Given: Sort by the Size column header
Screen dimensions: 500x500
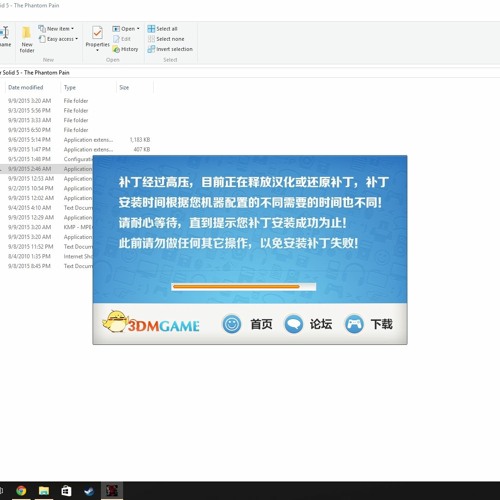Looking at the screenshot, I should pyautogui.click(x=124, y=87).
